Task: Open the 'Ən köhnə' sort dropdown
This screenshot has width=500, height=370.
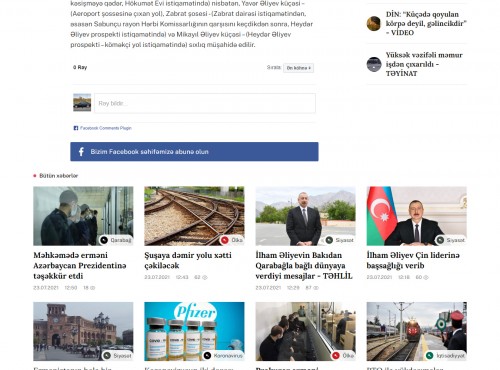Action: point(298,68)
